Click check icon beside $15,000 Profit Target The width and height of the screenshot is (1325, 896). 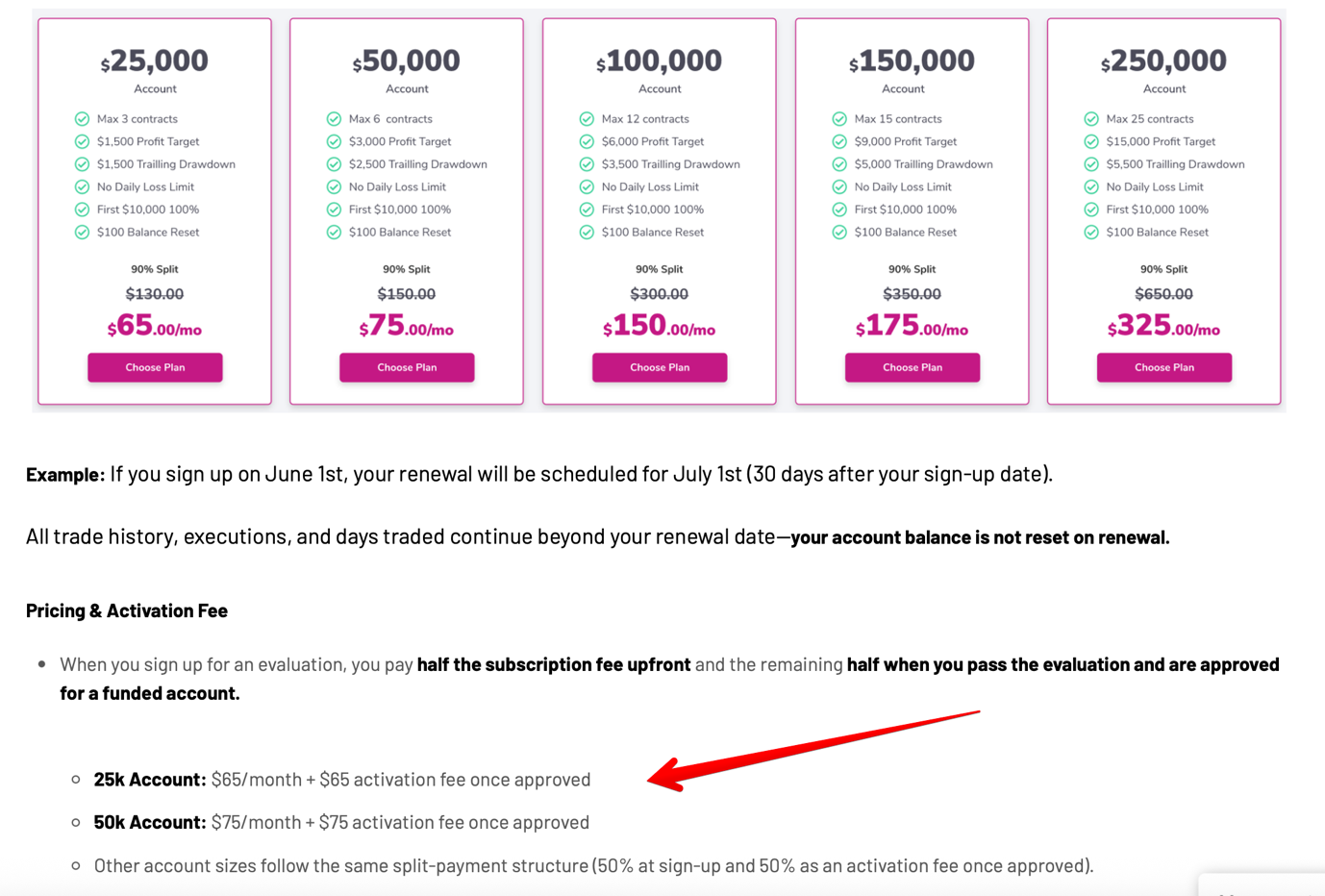(1091, 141)
